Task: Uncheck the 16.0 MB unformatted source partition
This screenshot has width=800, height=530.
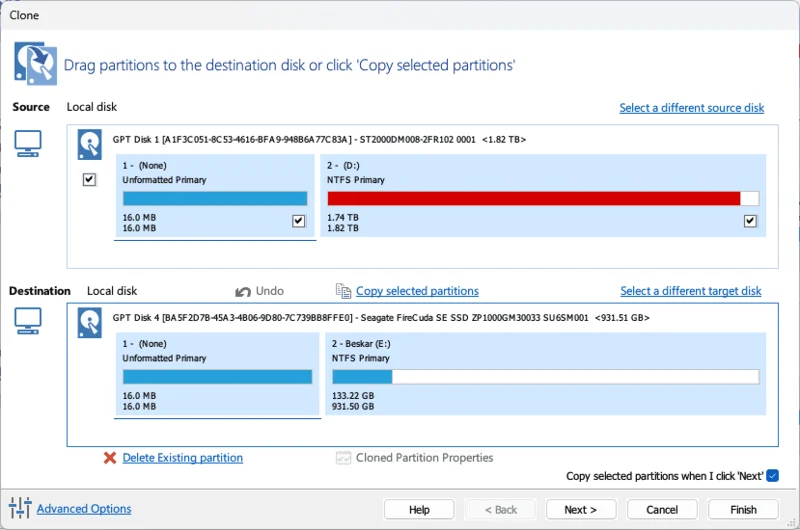Action: (298, 221)
